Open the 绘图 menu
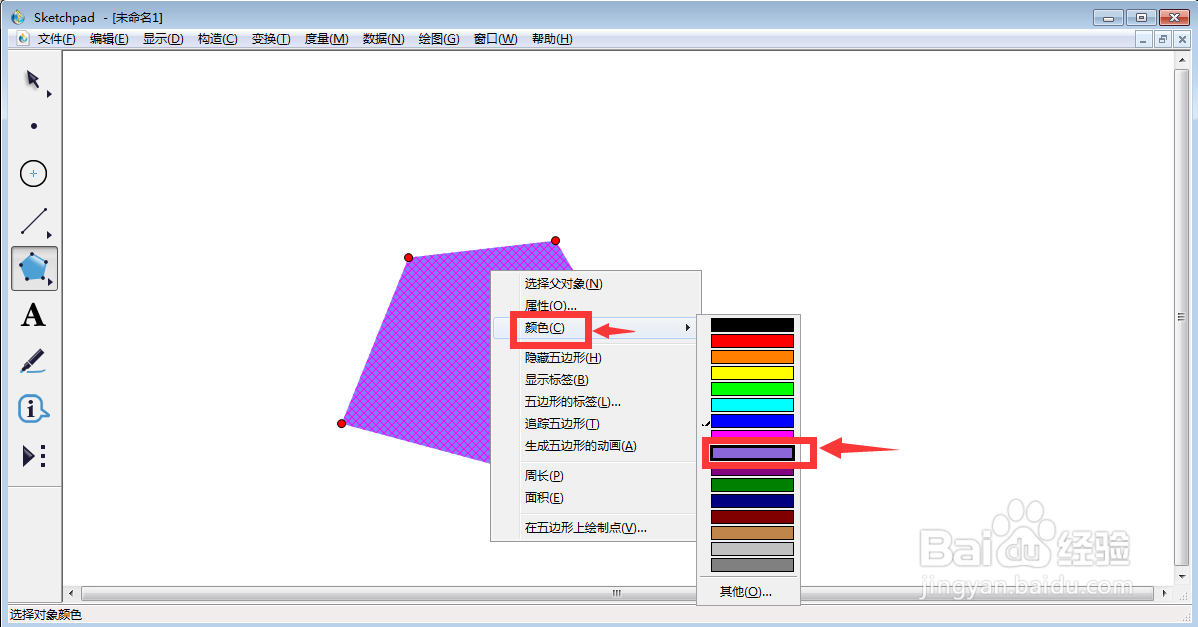 (x=438, y=38)
